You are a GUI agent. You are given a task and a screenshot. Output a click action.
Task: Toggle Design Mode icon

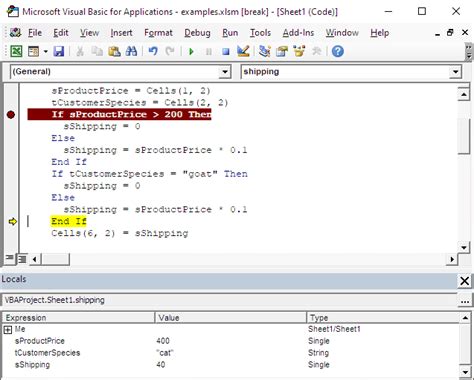point(243,51)
